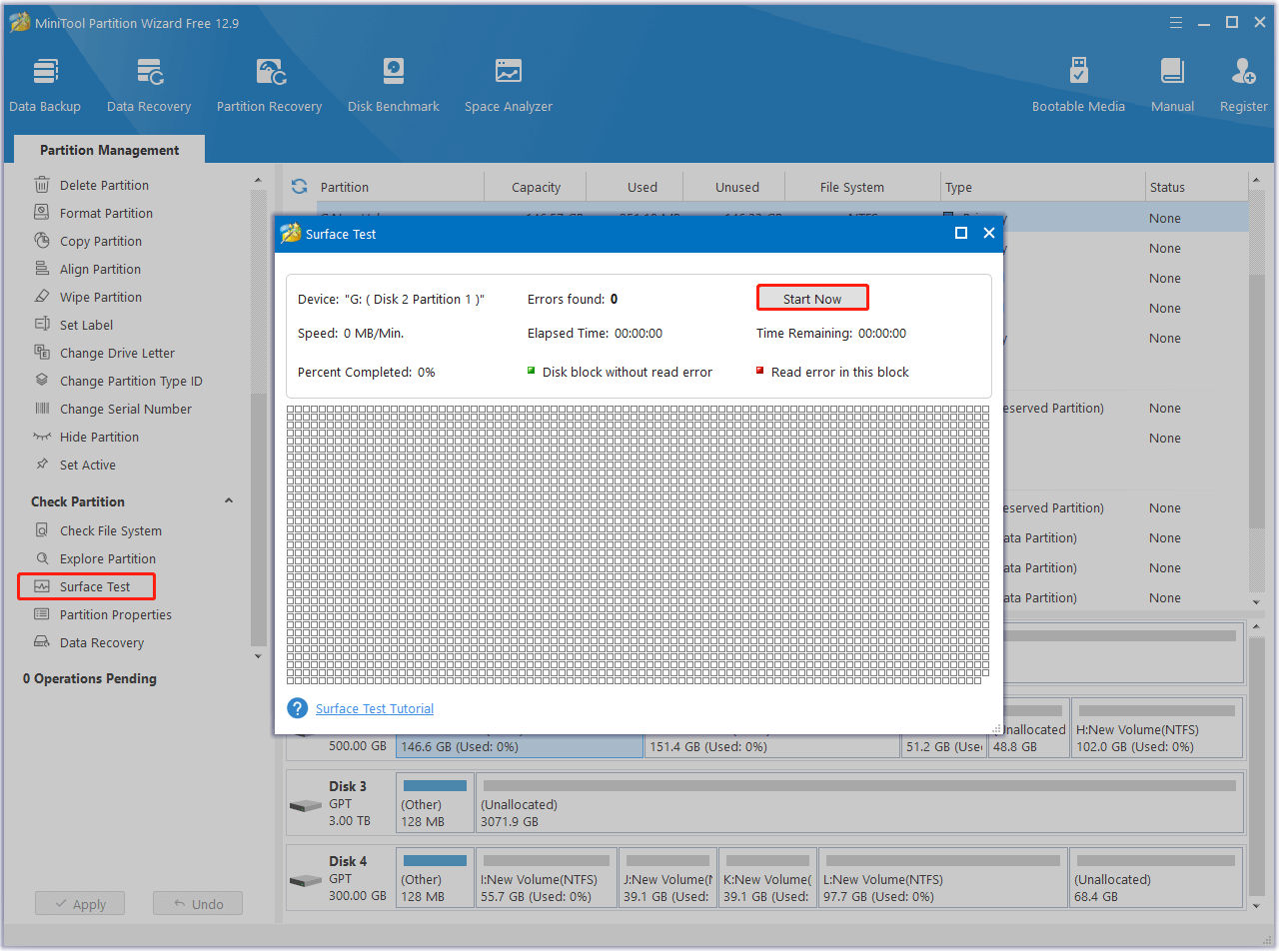The image size is (1280, 952).
Task: Open the Space Analyzer tool
Action: [509, 85]
